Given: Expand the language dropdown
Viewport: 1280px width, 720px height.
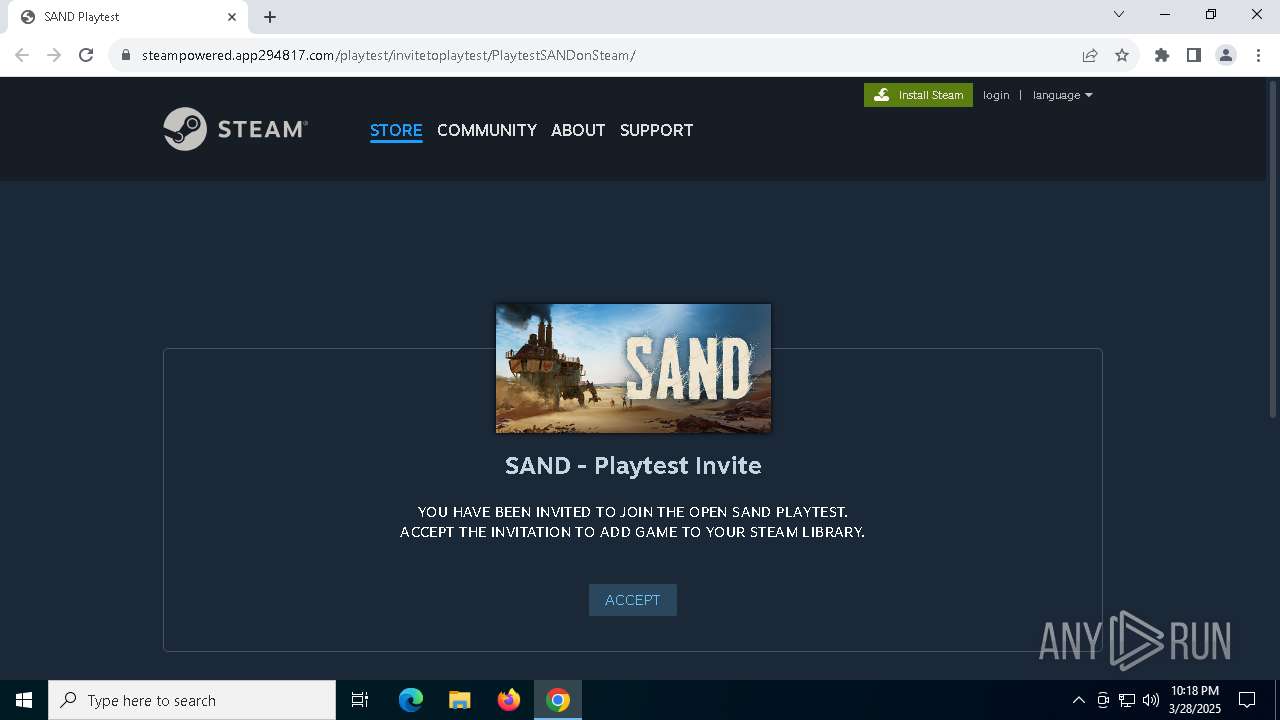Looking at the screenshot, I should click(1062, 95).
